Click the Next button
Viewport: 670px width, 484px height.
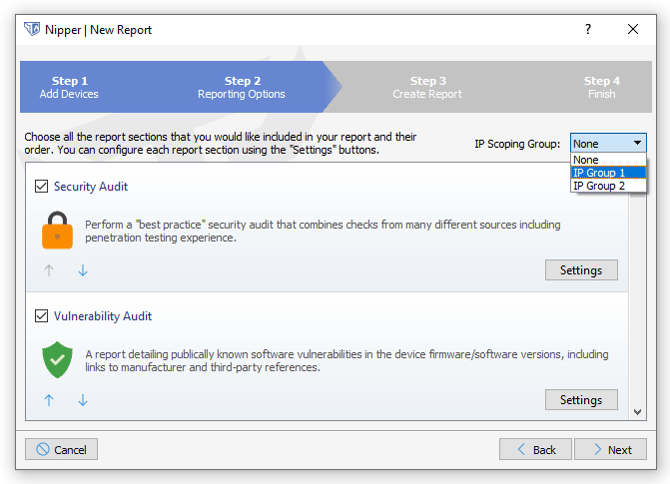click(610, 449)
